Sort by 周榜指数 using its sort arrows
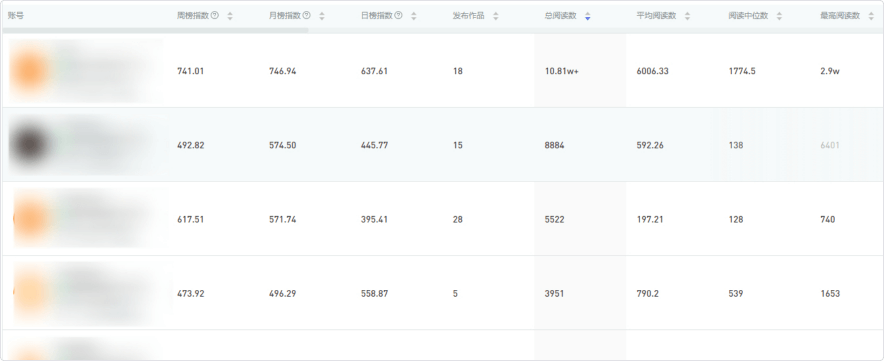Viewport: 884px width, 361px height. pos(230,16)
